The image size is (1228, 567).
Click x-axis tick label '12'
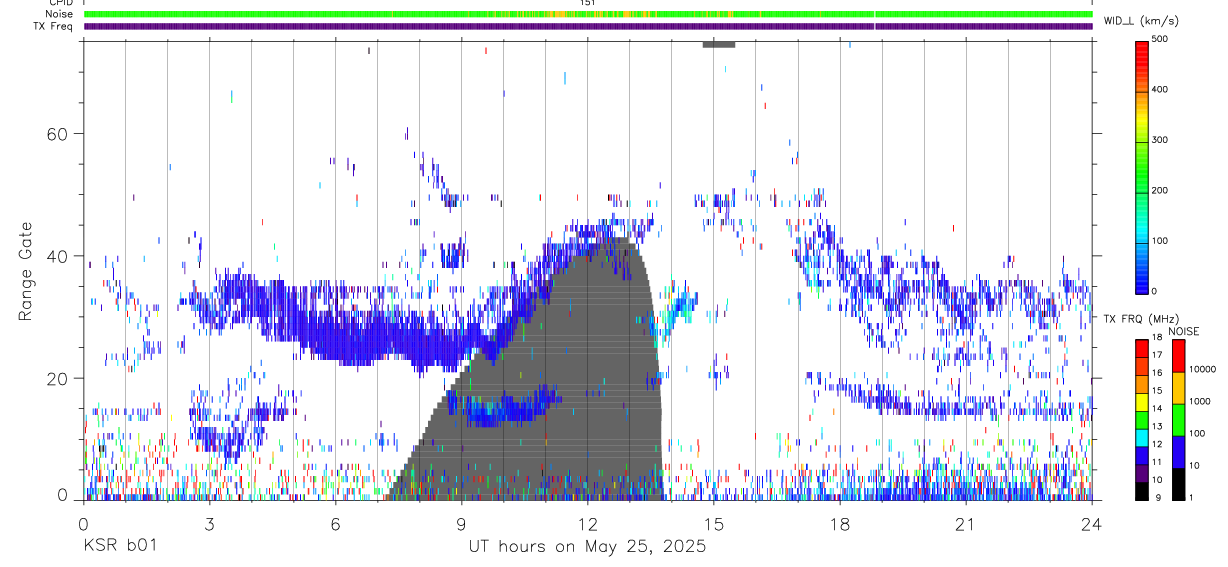[587, 523]
